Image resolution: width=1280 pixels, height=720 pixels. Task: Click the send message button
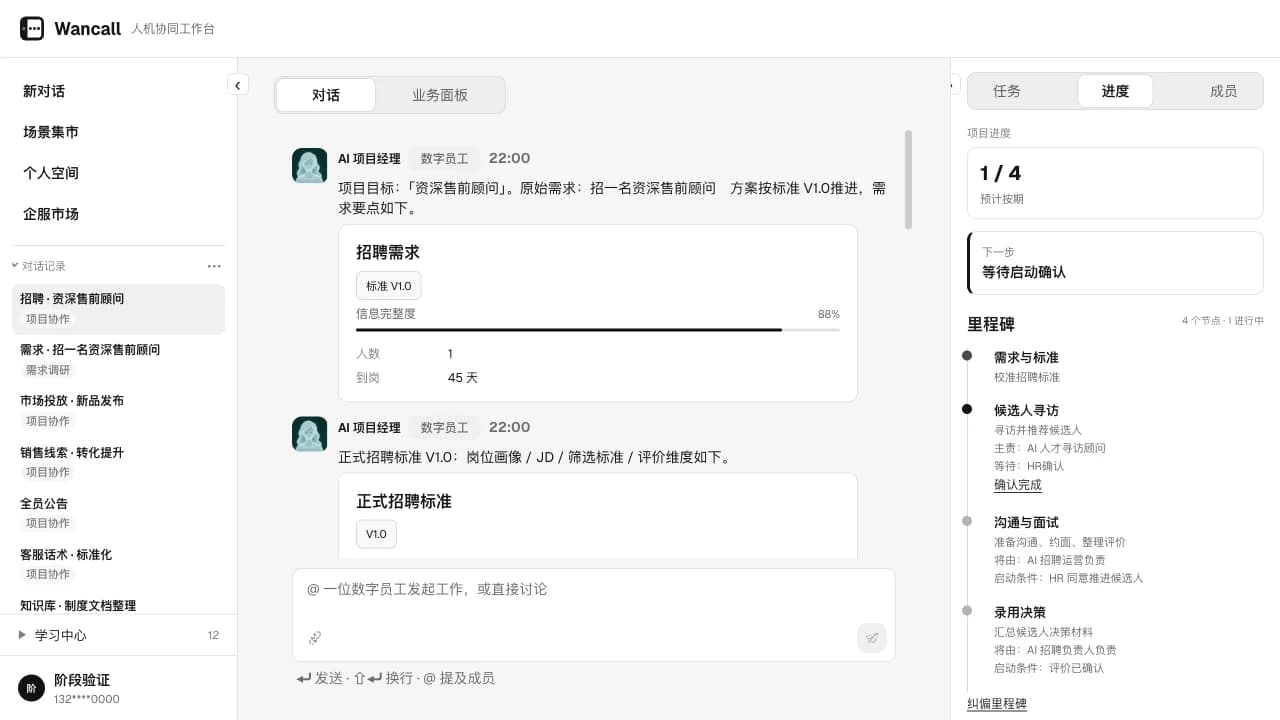coord(872,638)
